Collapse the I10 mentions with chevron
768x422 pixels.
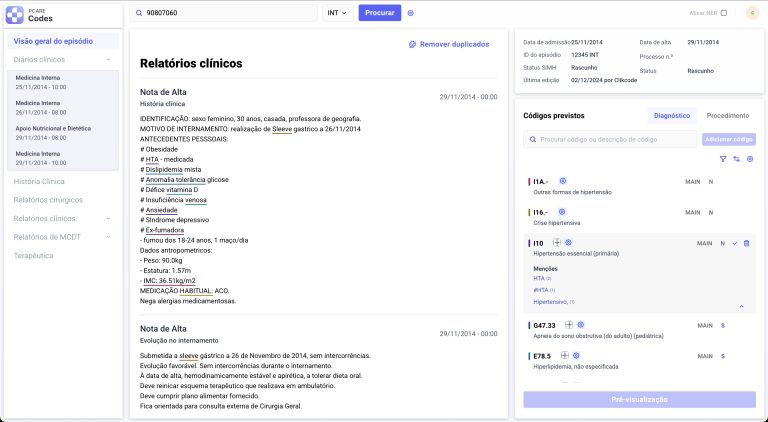click(741, 306)
